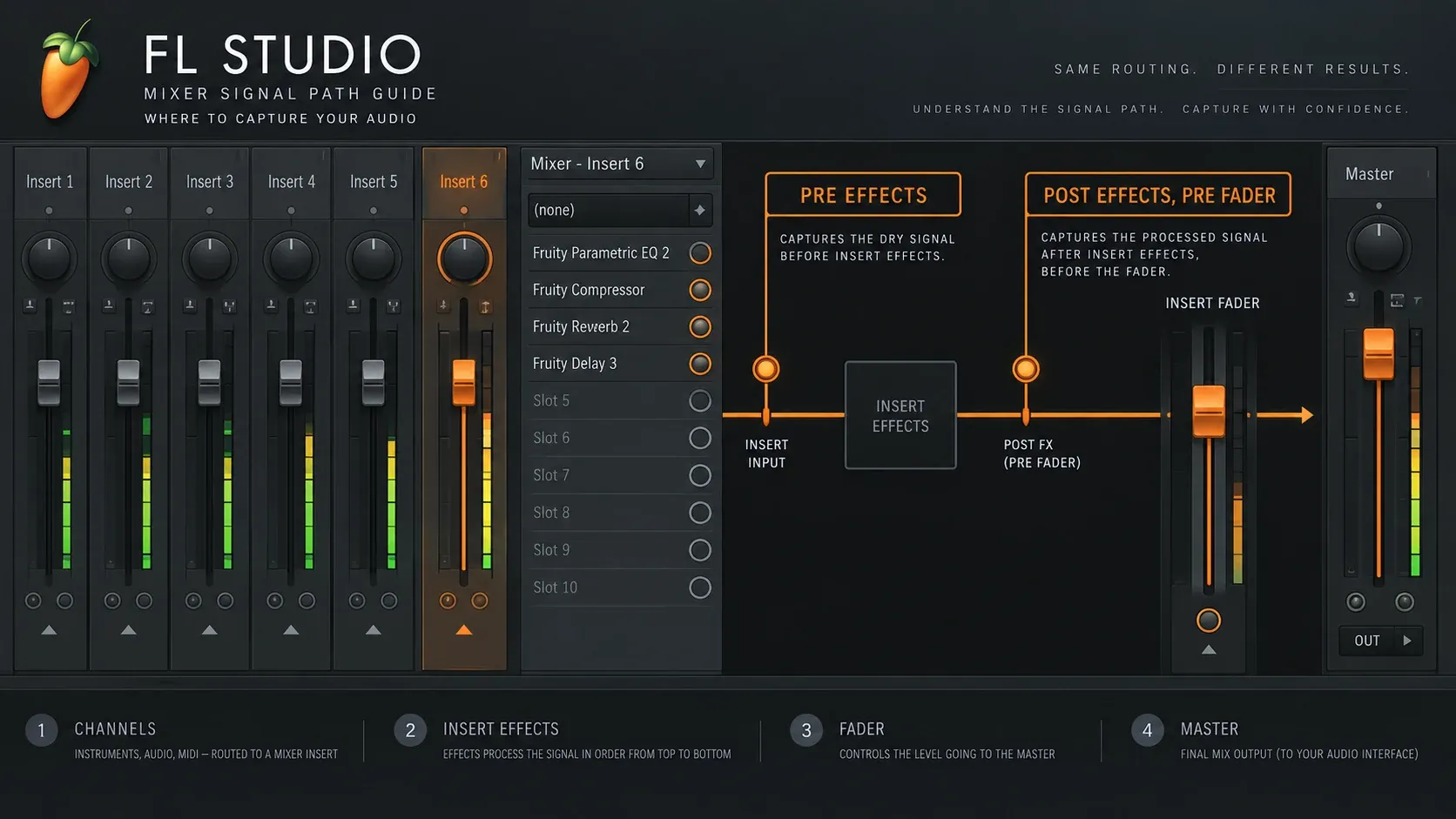Disable the Fruity Delay 3 effect
The height and width of the screenshot is (819, 1456).
pos(700,364)
